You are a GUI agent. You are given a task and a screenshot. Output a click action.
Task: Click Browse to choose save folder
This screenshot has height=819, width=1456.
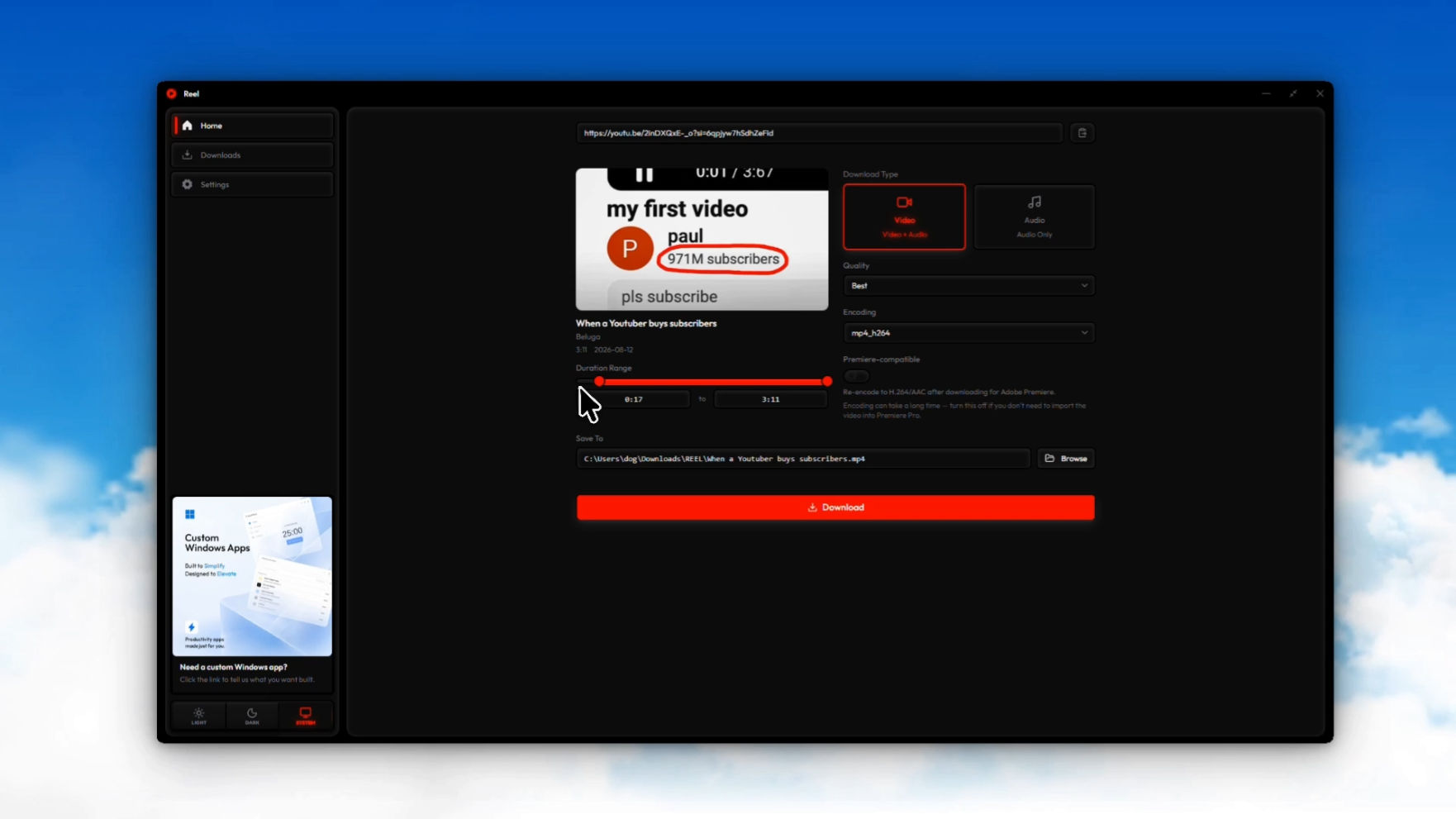click(x=1066, y=459)
